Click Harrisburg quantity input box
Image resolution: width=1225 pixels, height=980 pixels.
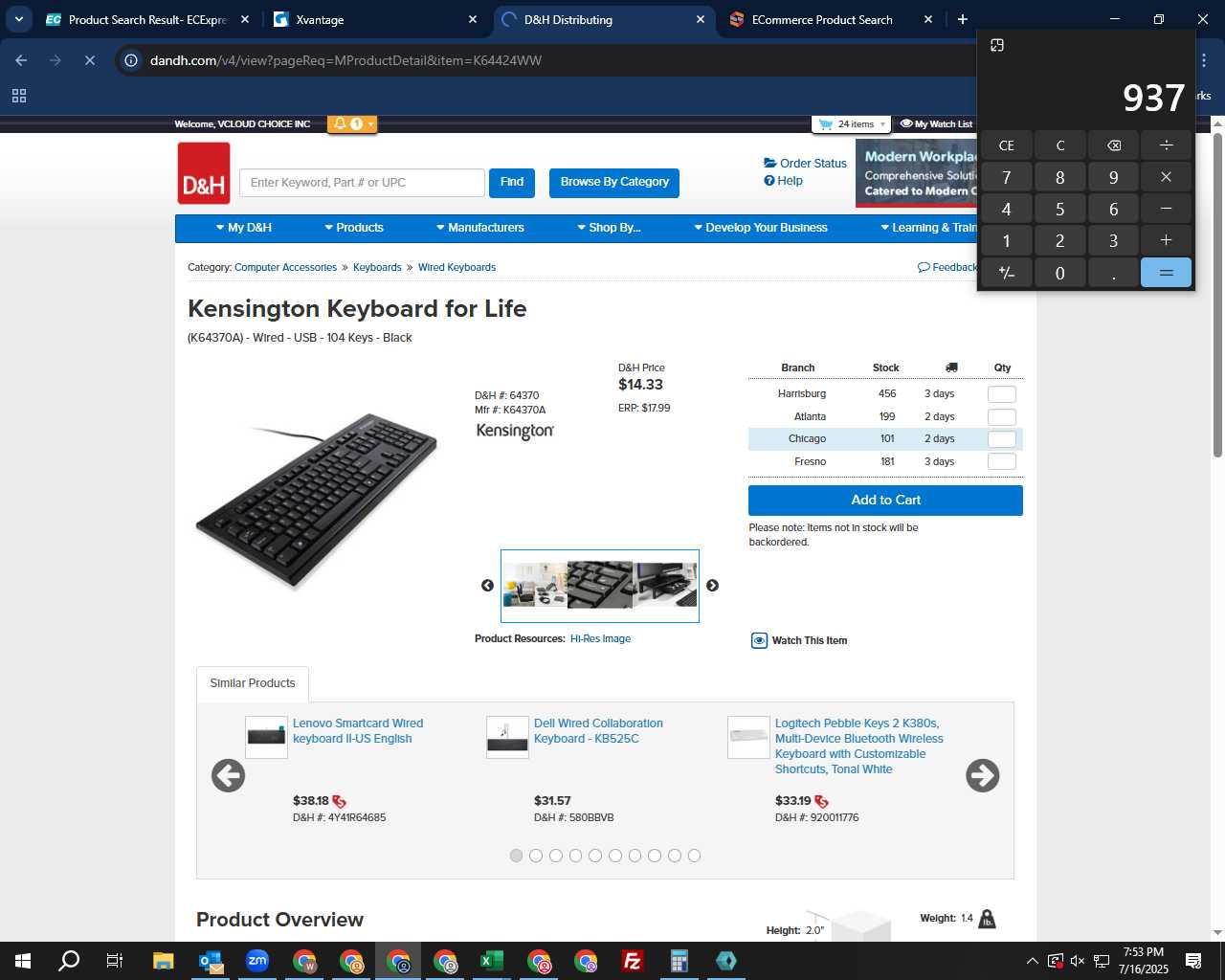click(x=1001, y=394)
